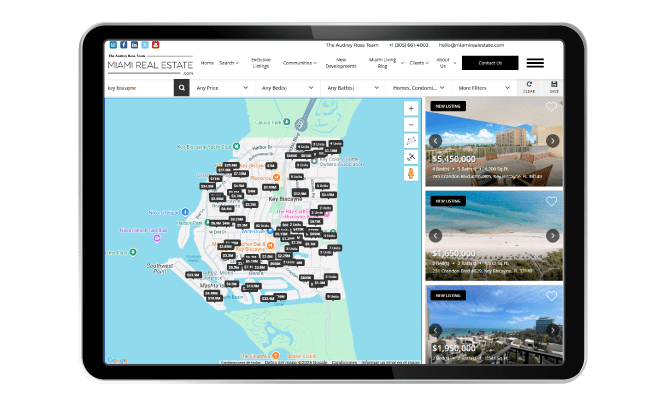Favorite the $1,950,000 listing heart
The width and height of the screenshot is (666, 406).
551,296
